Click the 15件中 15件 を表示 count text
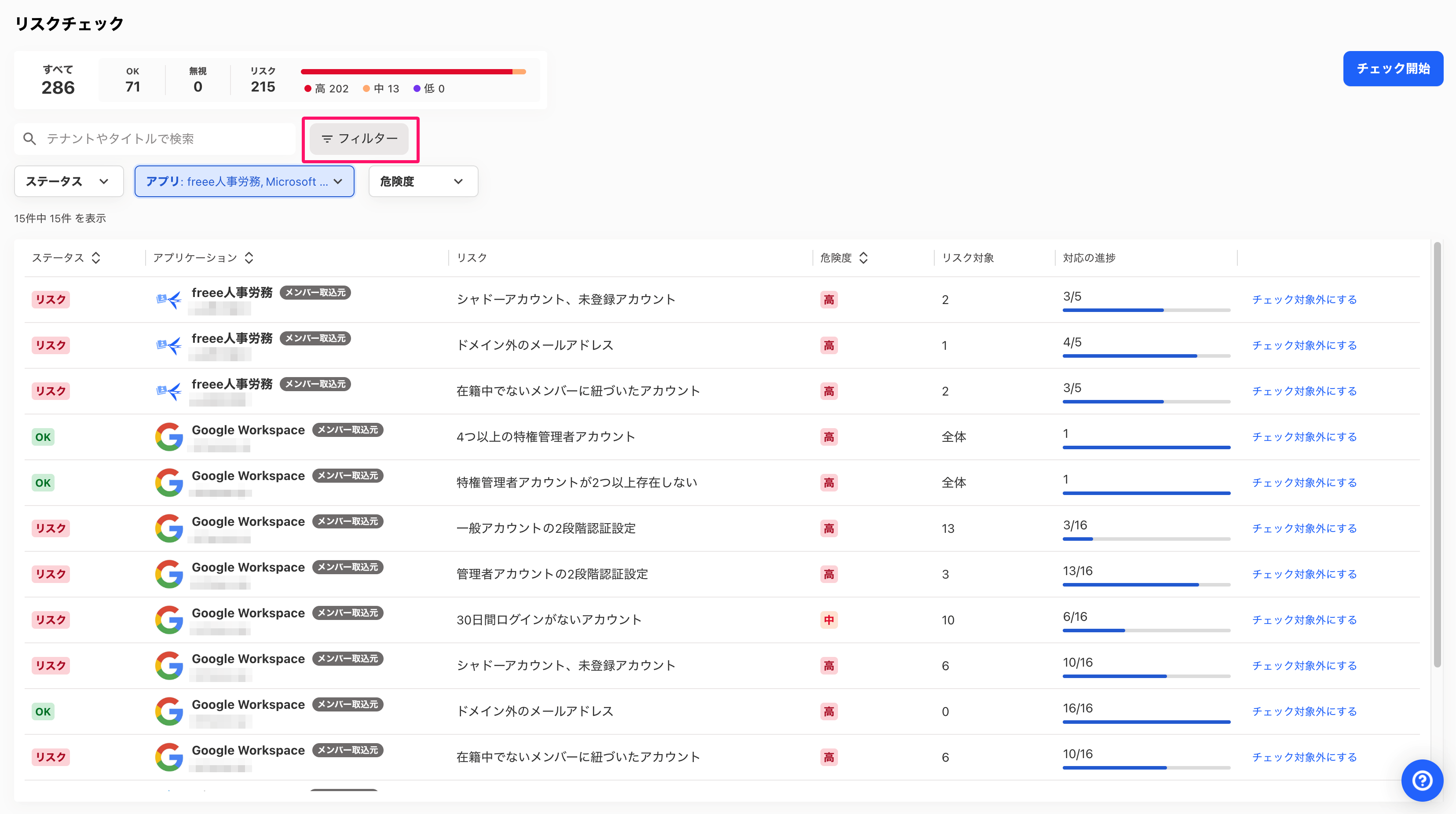Viewport: 1456px width, 814px height. click(60, 218)
